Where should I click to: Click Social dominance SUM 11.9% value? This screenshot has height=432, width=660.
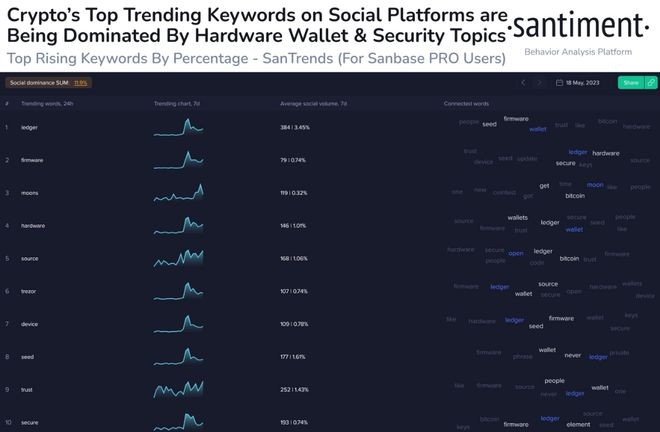[81, 82]
